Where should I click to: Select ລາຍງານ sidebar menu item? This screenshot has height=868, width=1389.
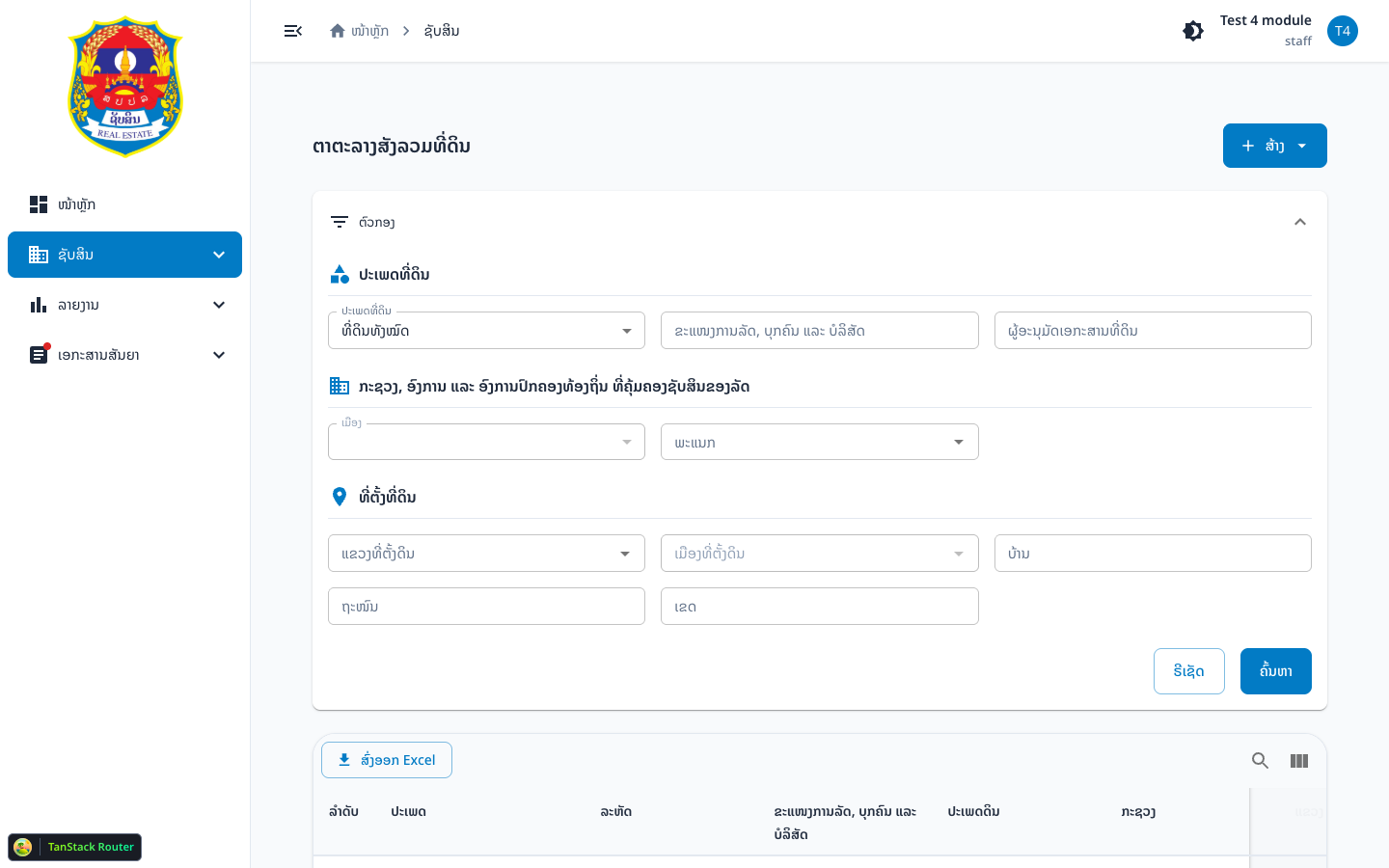tap(124, 305)
